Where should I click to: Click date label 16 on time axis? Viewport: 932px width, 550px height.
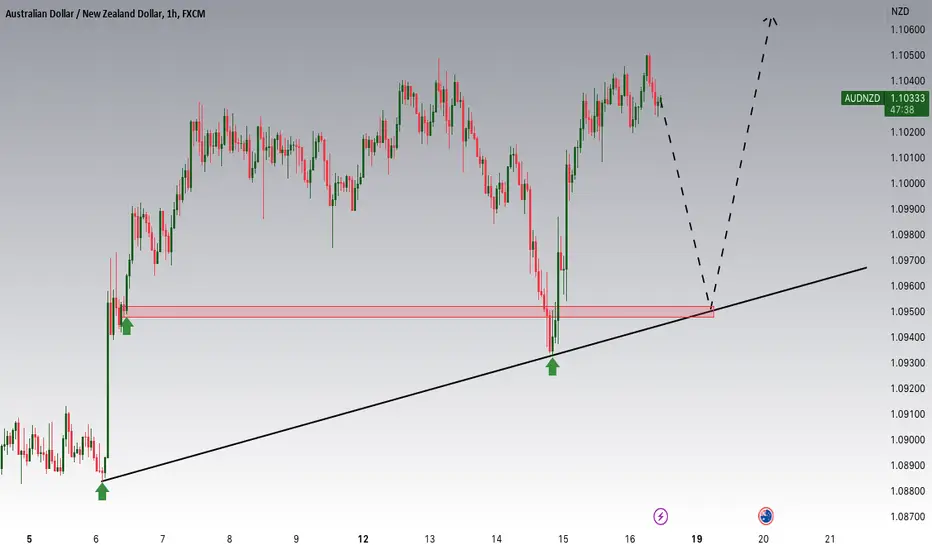[630, 539]
